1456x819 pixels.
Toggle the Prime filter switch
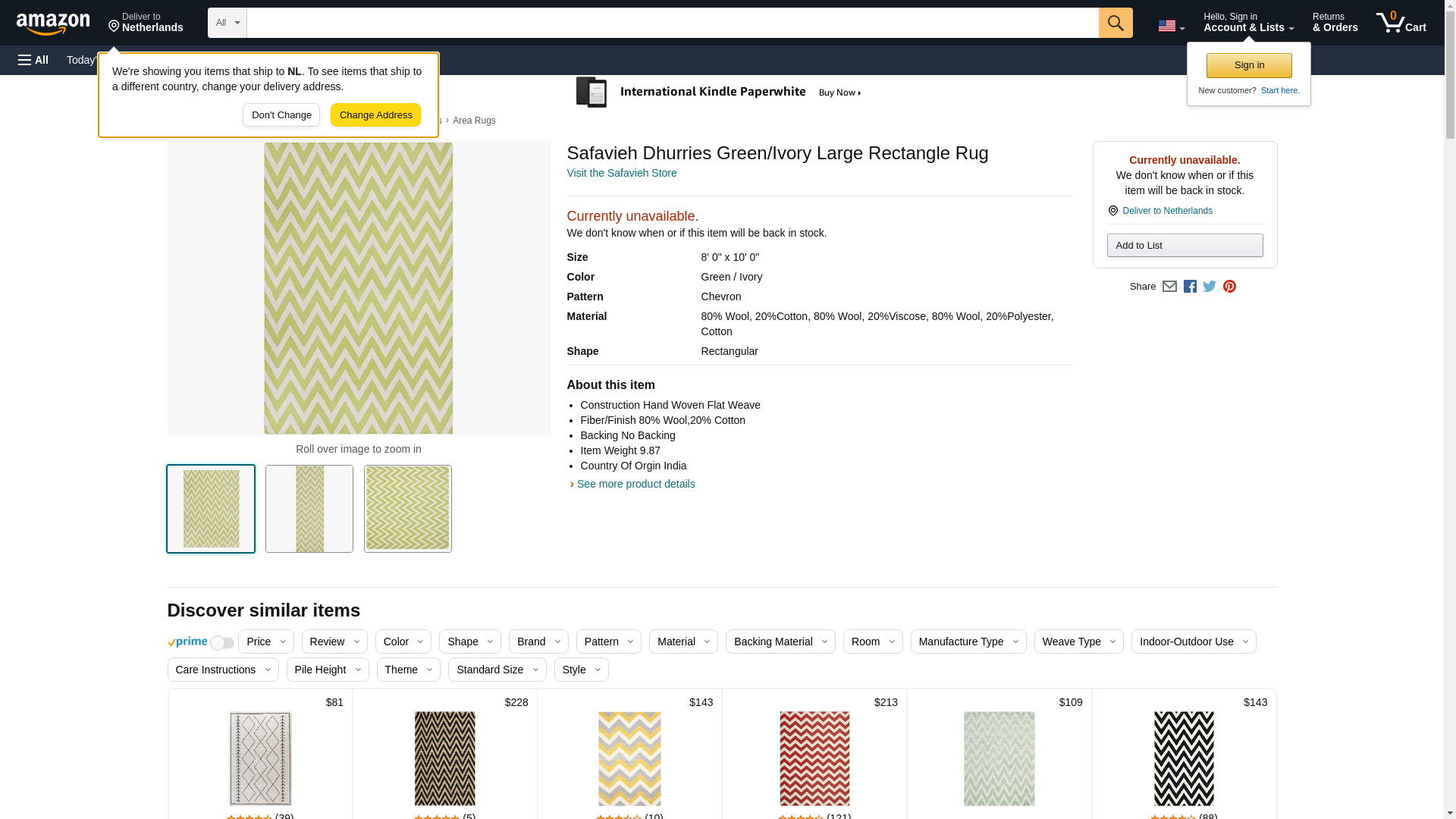coord(221,643)
